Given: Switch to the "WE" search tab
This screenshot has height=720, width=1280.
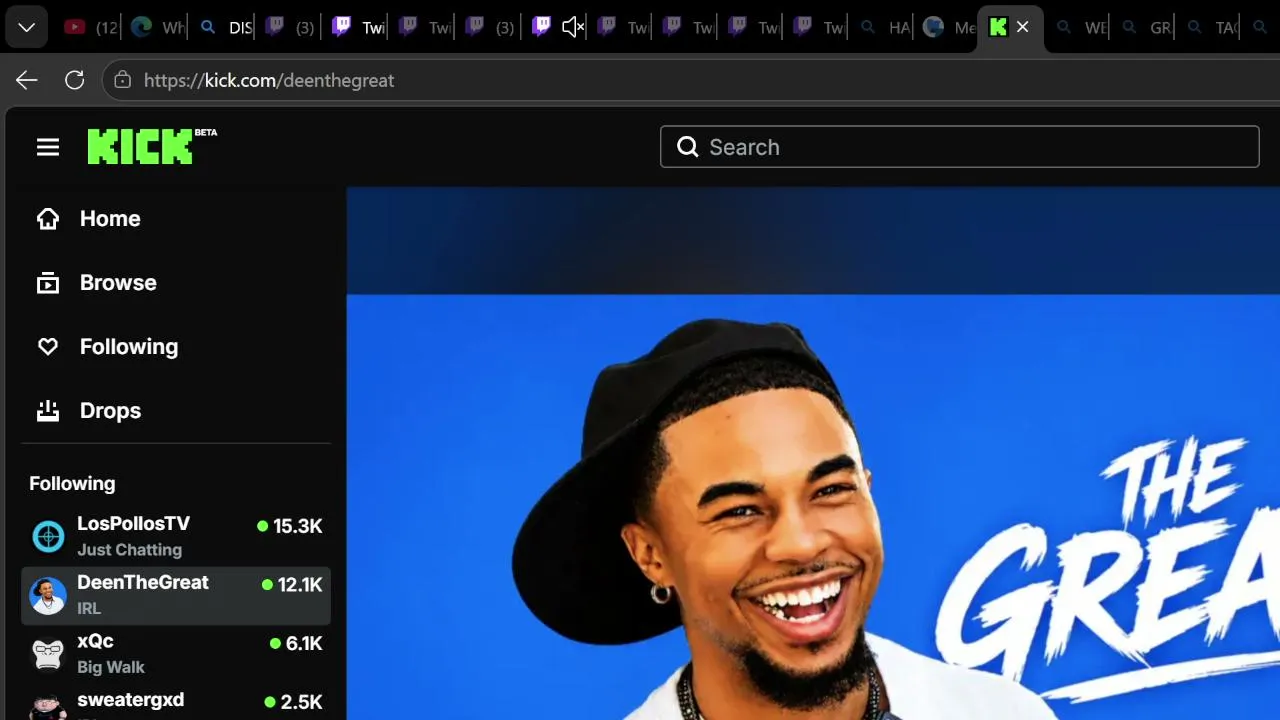Looking at the screenshot, I should (x=1080, y=27).
